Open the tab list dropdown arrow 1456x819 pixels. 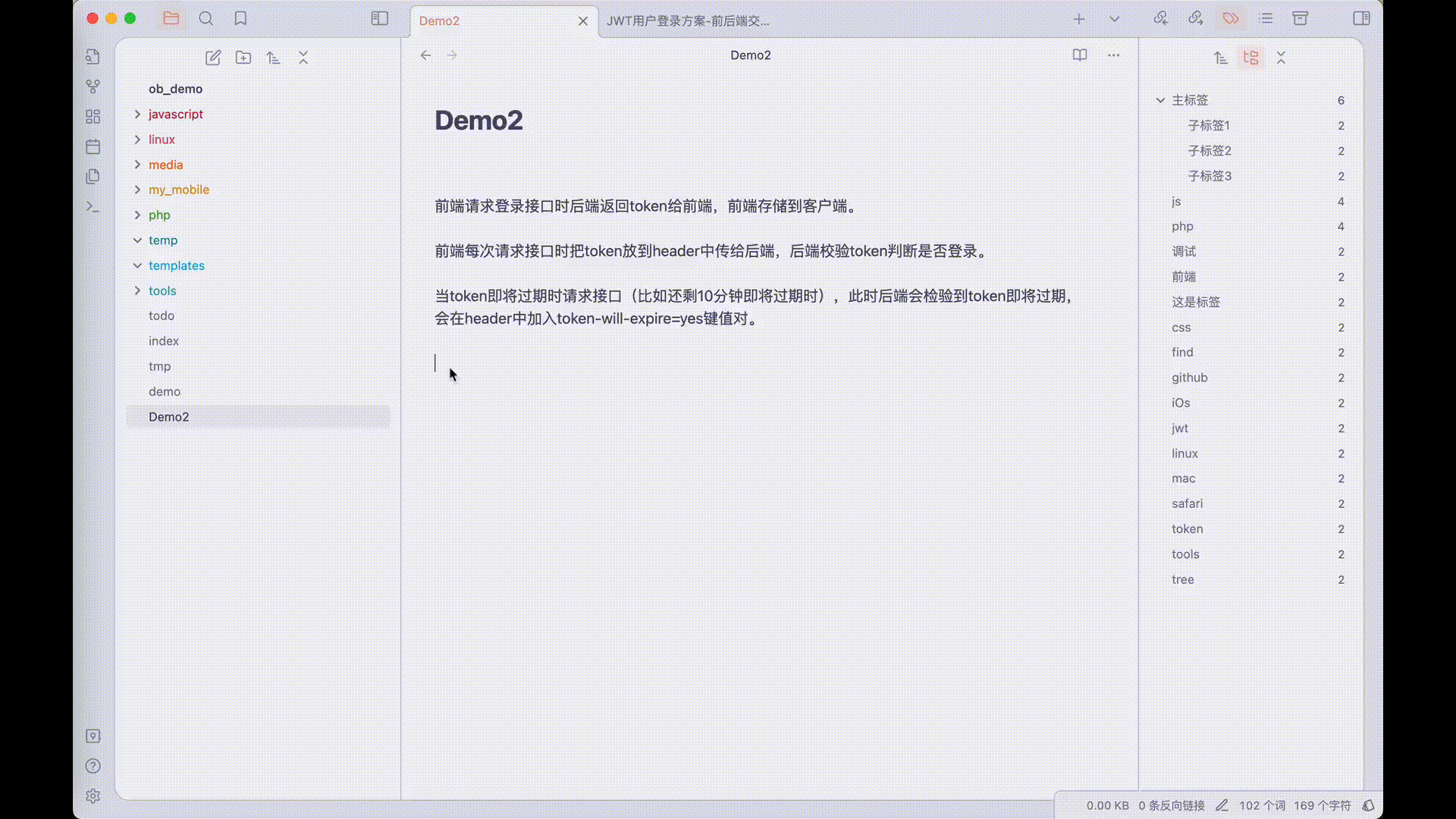1114,19
